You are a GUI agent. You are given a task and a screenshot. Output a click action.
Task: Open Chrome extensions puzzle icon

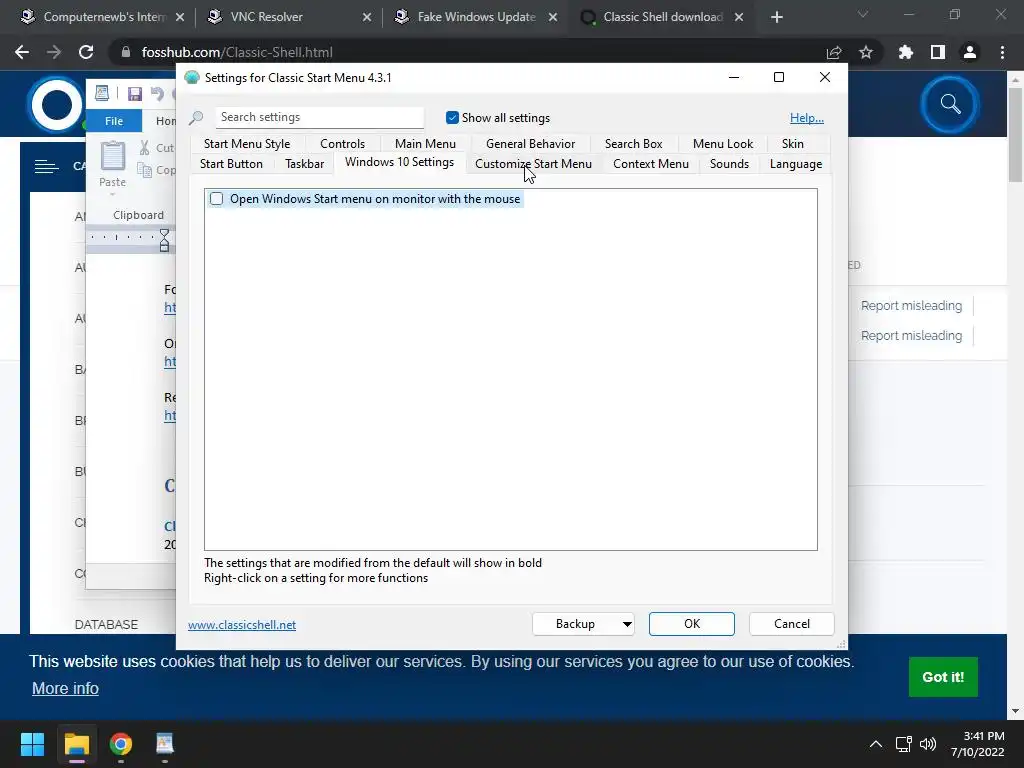[x=906, y=52]
